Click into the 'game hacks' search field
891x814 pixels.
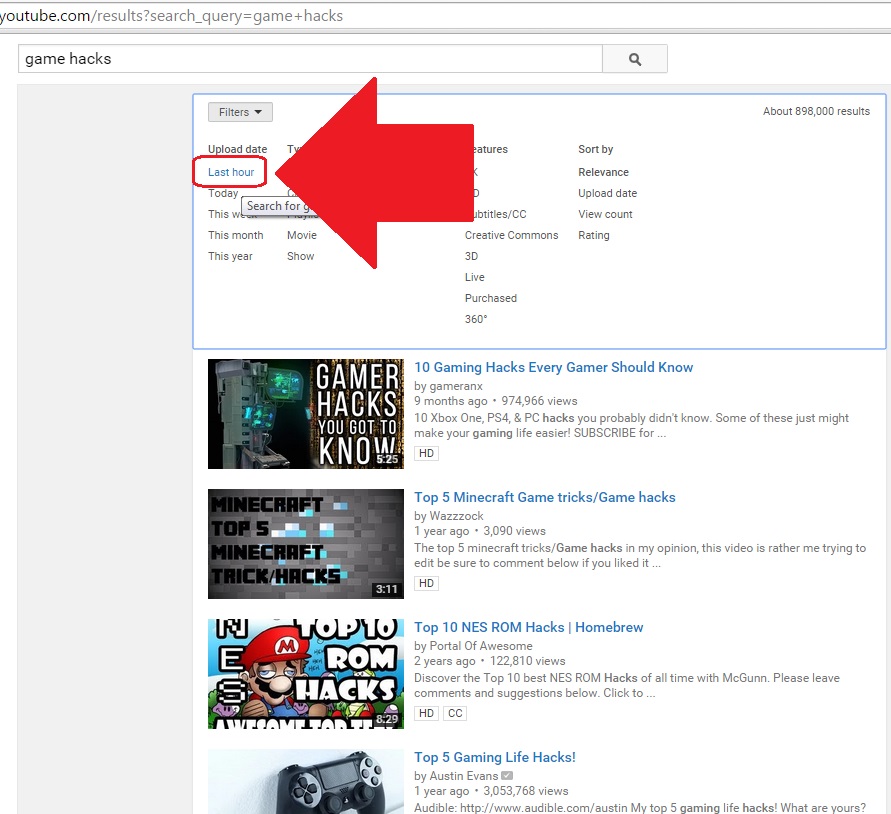click(310, 59)
